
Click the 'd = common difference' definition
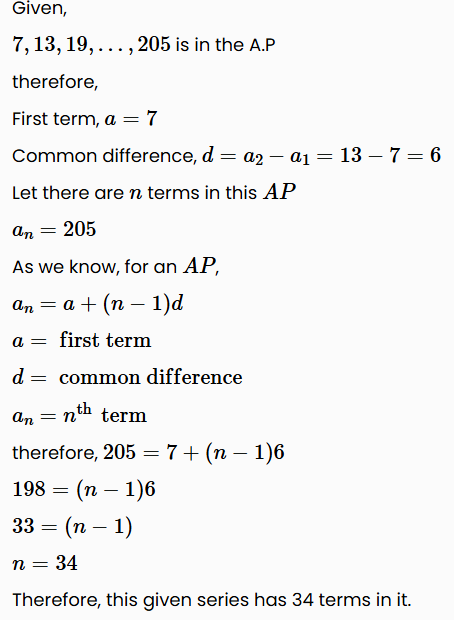pyautogui.click(x=127, y=377)
